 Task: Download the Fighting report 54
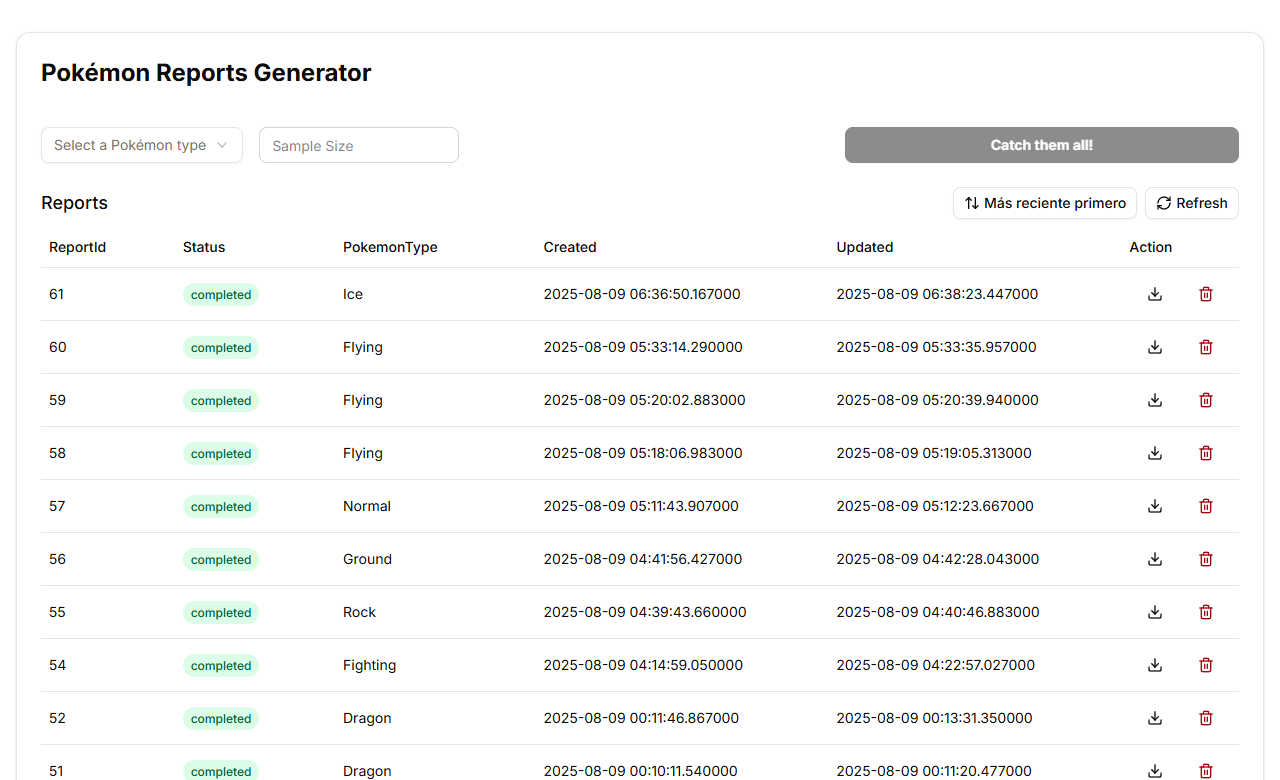pyautogui.click(x=1155, y=665)
